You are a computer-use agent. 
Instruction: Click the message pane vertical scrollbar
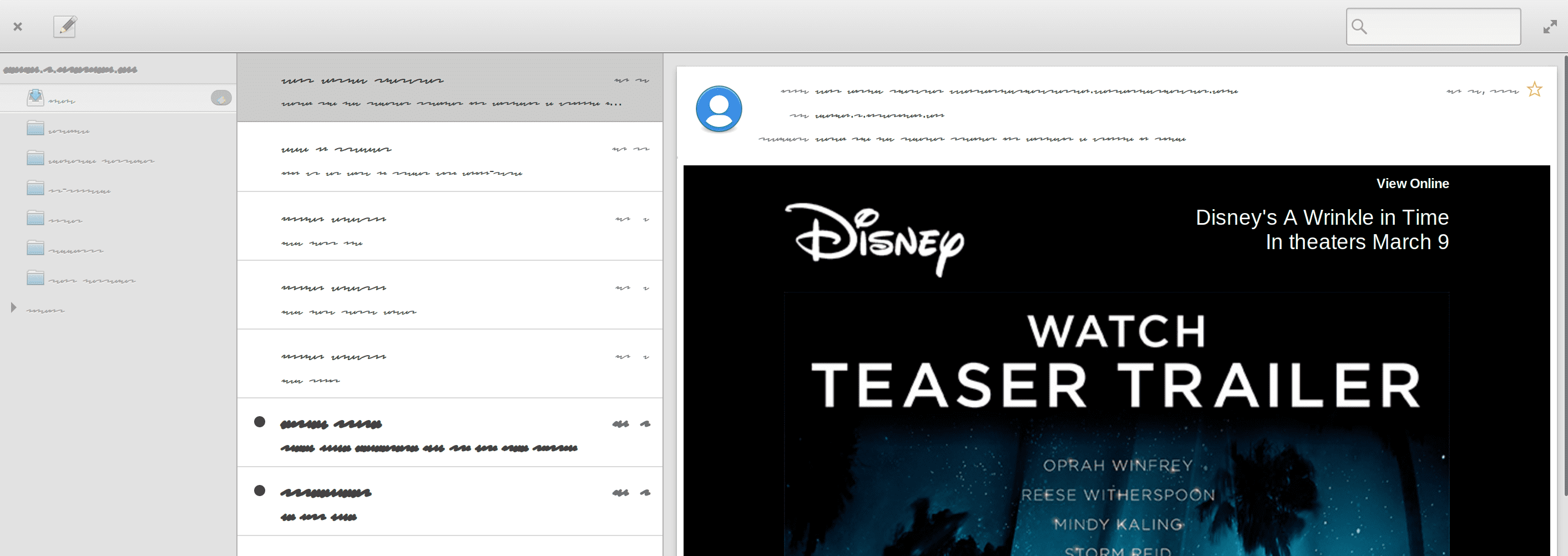[x=1565, y=274]
